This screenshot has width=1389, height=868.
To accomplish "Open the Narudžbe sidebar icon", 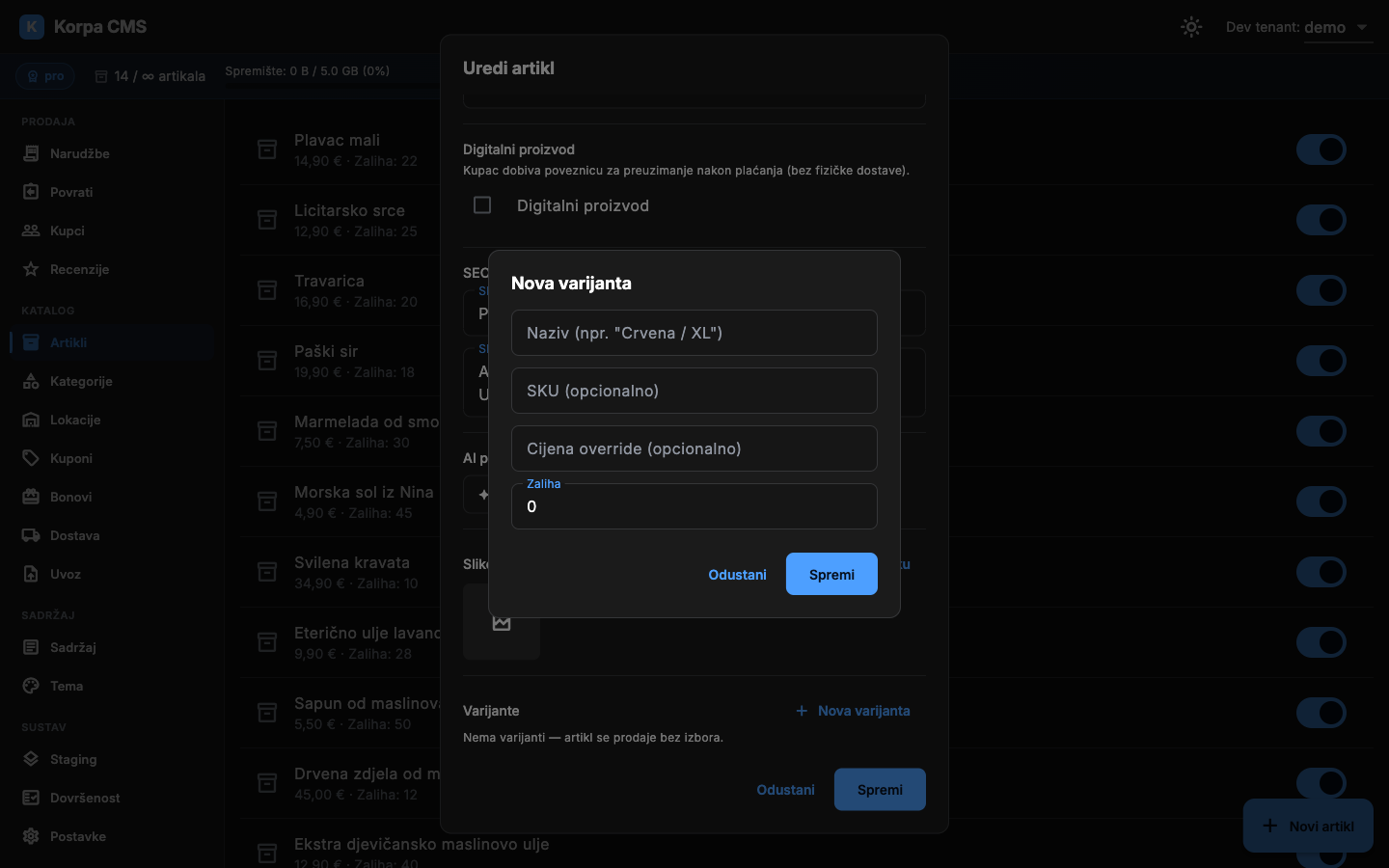I will point(31,153).
